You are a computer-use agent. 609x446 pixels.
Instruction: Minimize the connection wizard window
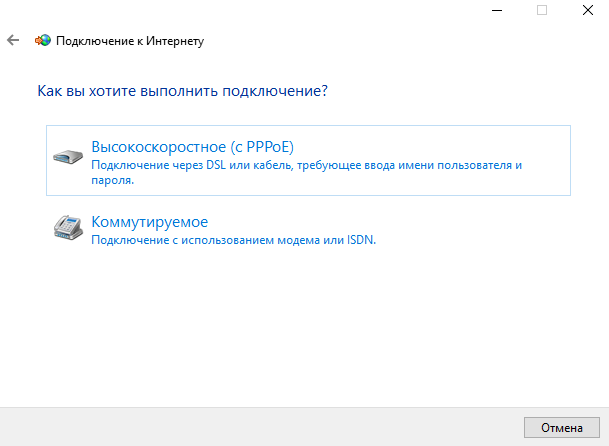497,10
